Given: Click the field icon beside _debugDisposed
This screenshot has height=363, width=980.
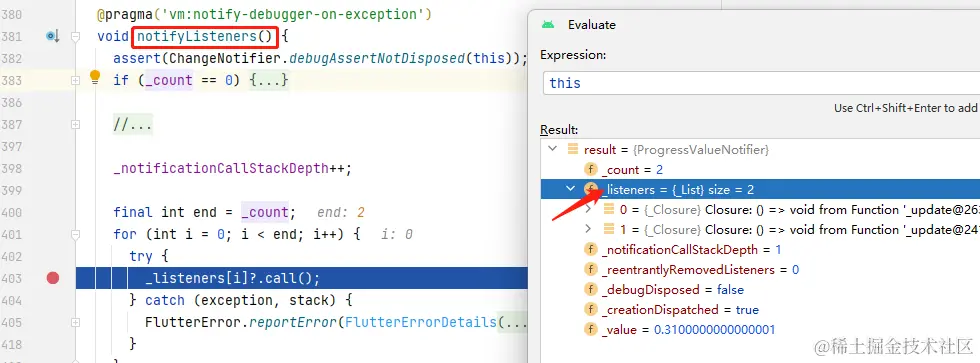Looking at the screenshot, I should 591,289.
